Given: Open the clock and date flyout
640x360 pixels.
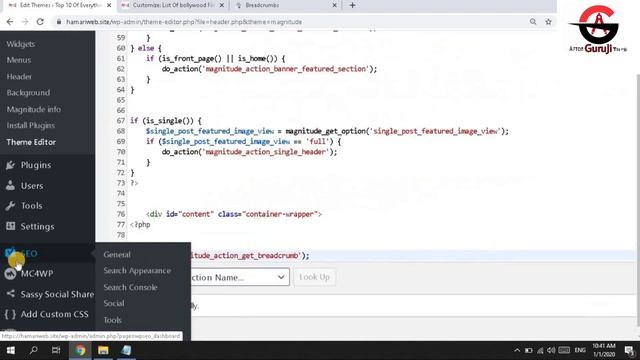Looking at the screenshot, I should coord(604,350).
